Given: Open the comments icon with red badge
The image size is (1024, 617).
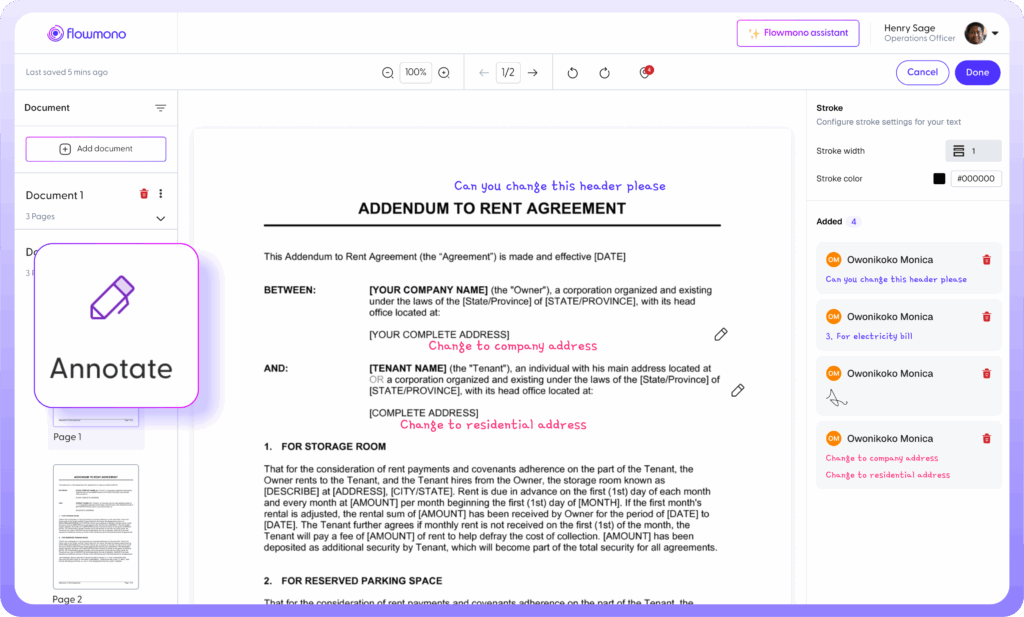Looking at the screenshot, I should (645, 73).
